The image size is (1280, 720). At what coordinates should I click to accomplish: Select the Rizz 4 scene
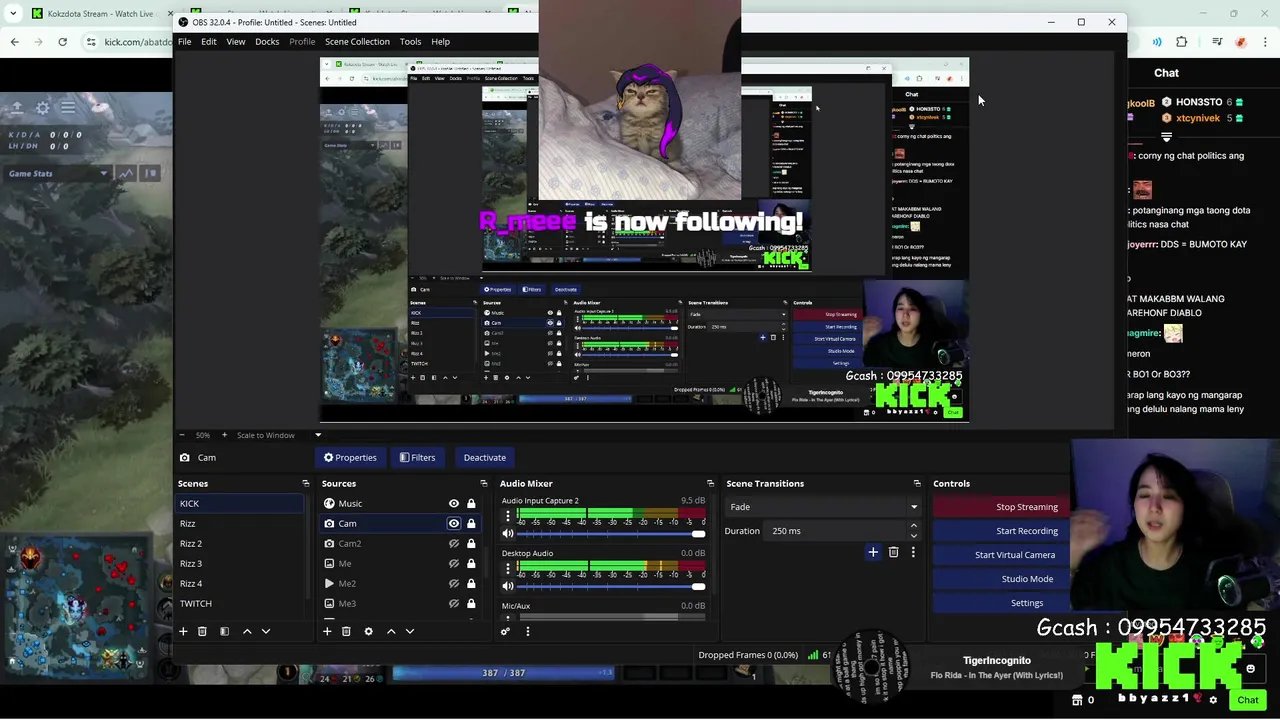(239, 583)
